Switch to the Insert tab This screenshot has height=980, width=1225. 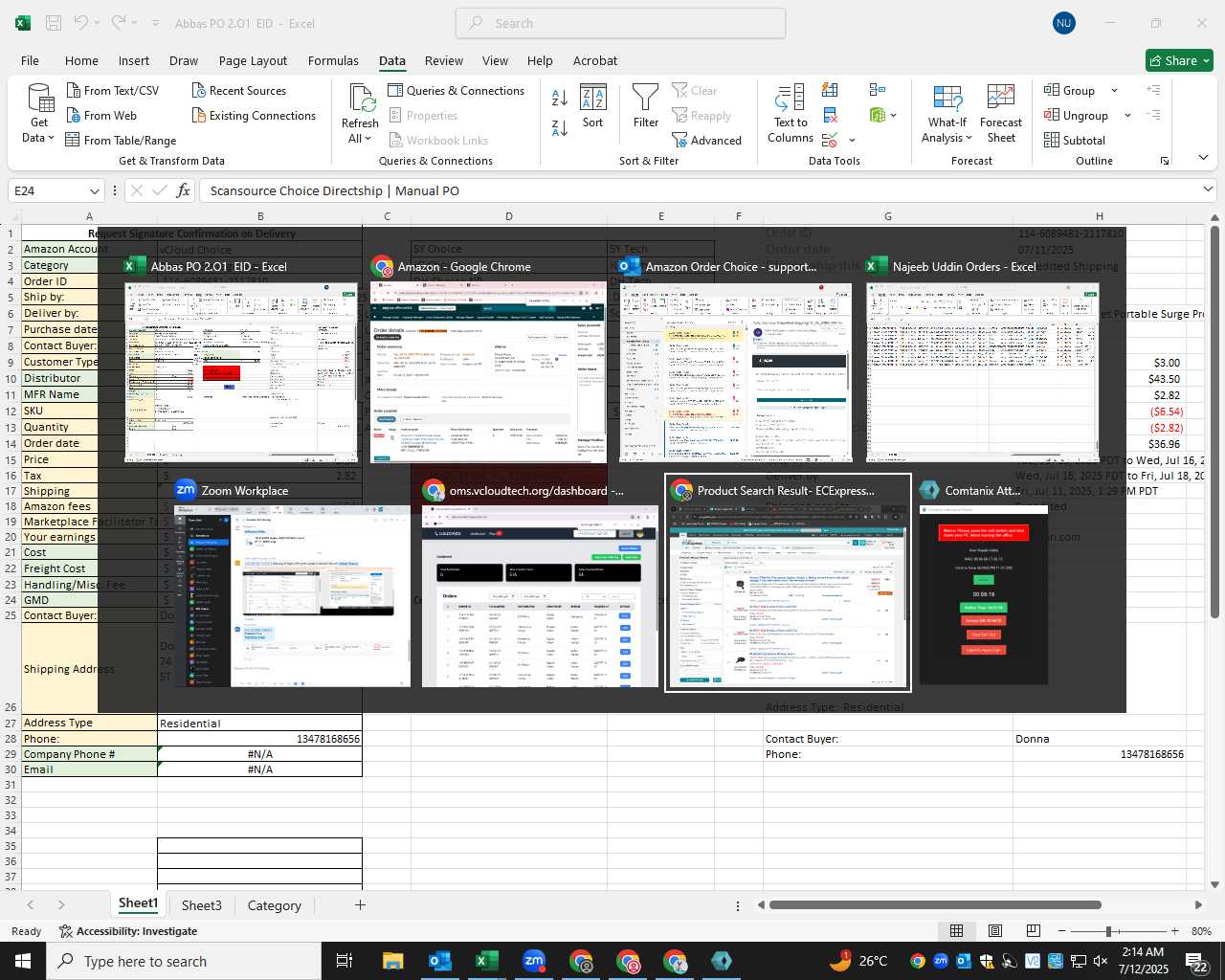point(134,60)
